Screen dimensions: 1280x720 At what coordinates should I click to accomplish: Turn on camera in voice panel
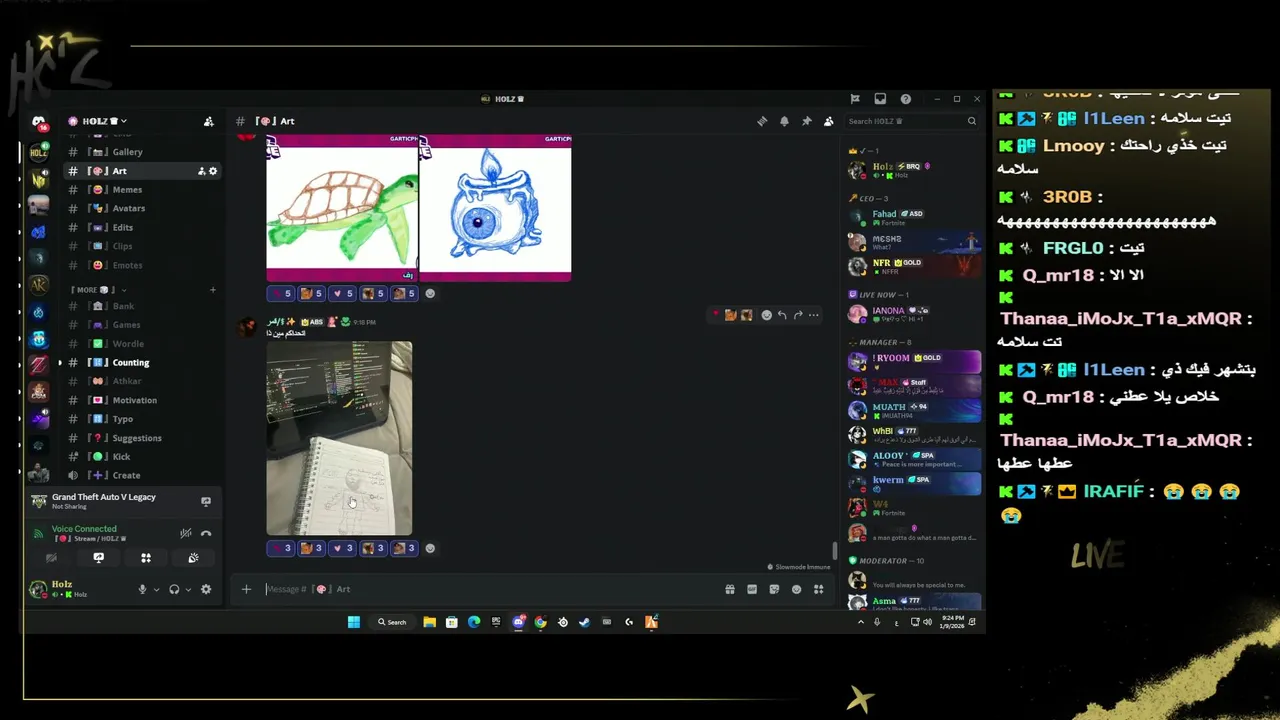pos(51,558)
